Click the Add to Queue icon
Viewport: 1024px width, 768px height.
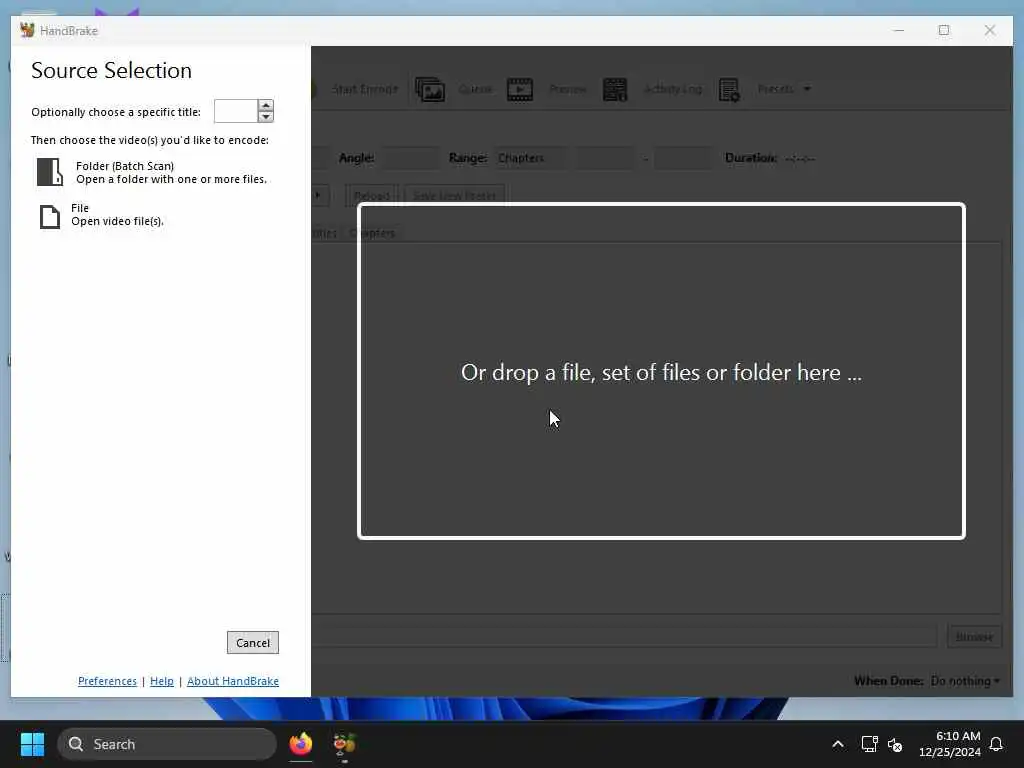point(430,89)
